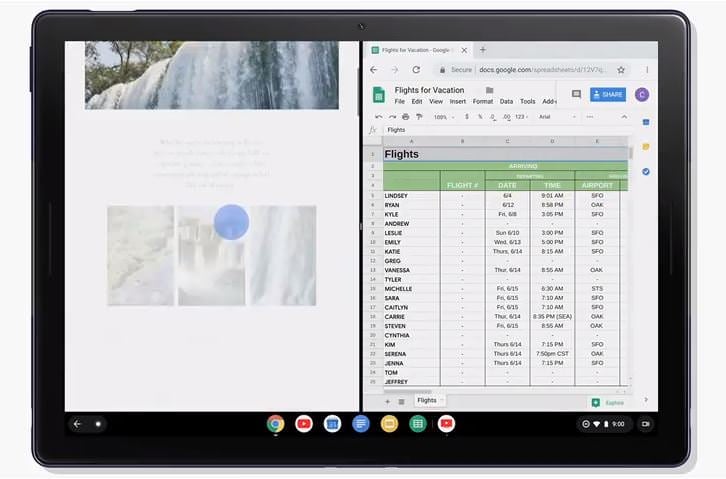Select column A header
Image resolution: width=726 pixels, height=479 pixels.
(x=411, y=141)
